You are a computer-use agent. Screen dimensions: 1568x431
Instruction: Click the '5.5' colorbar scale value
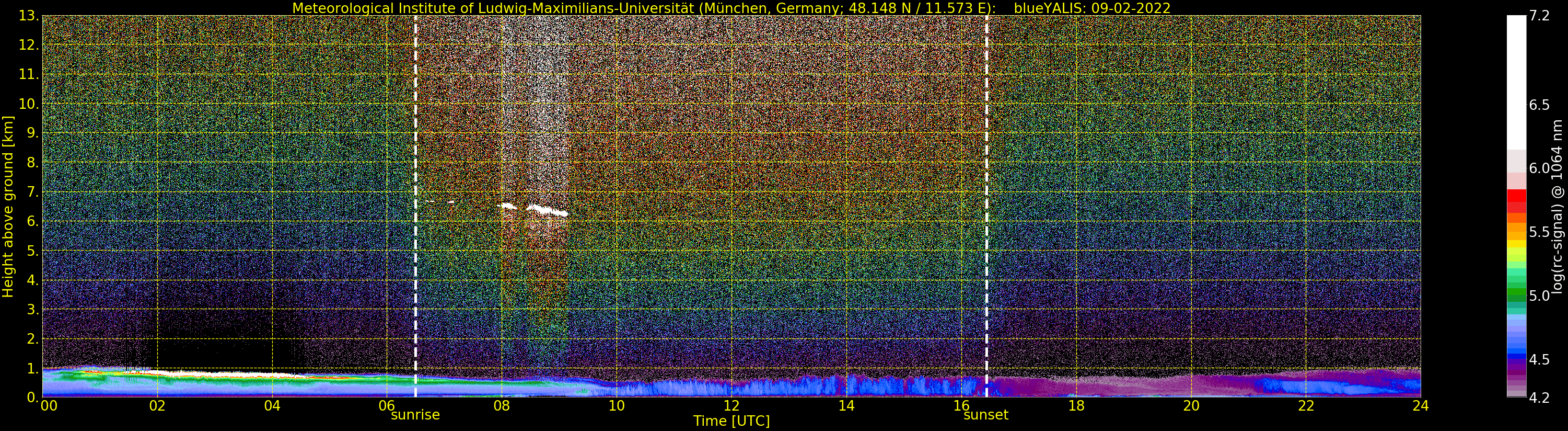pos(1539,232)
